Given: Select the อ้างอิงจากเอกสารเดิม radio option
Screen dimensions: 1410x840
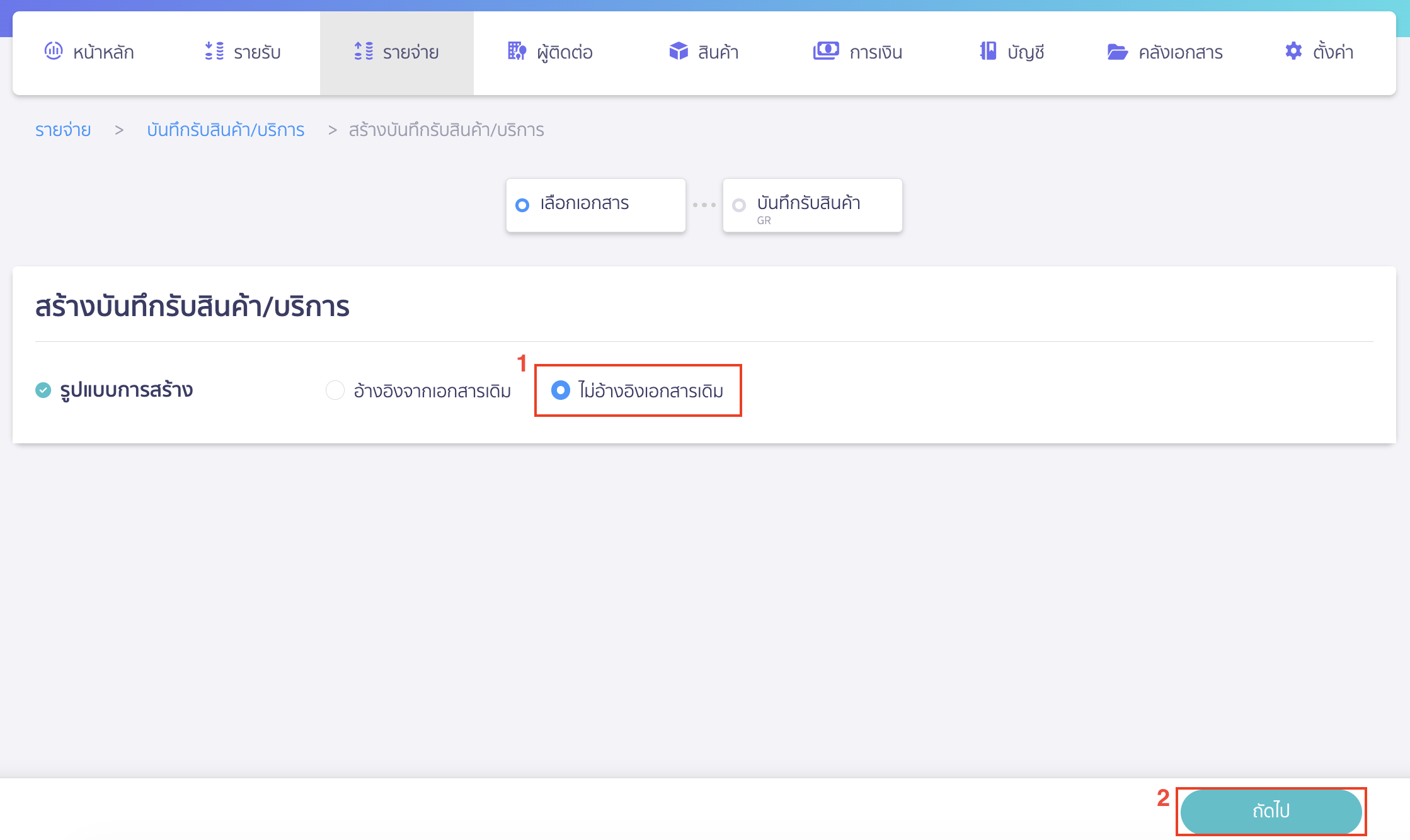Looking at the screenshot, I should coord(335,390).
